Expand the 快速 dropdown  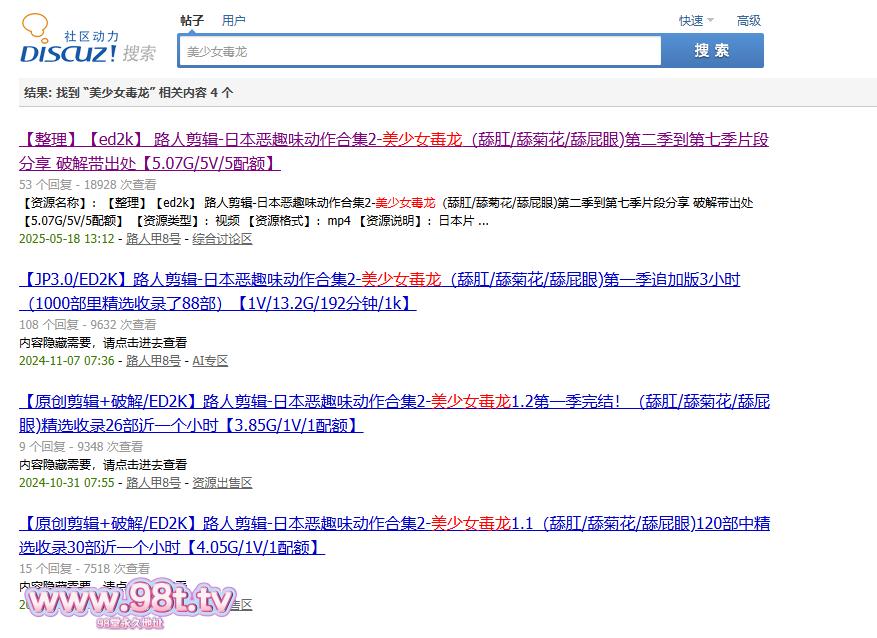[696, 20]
